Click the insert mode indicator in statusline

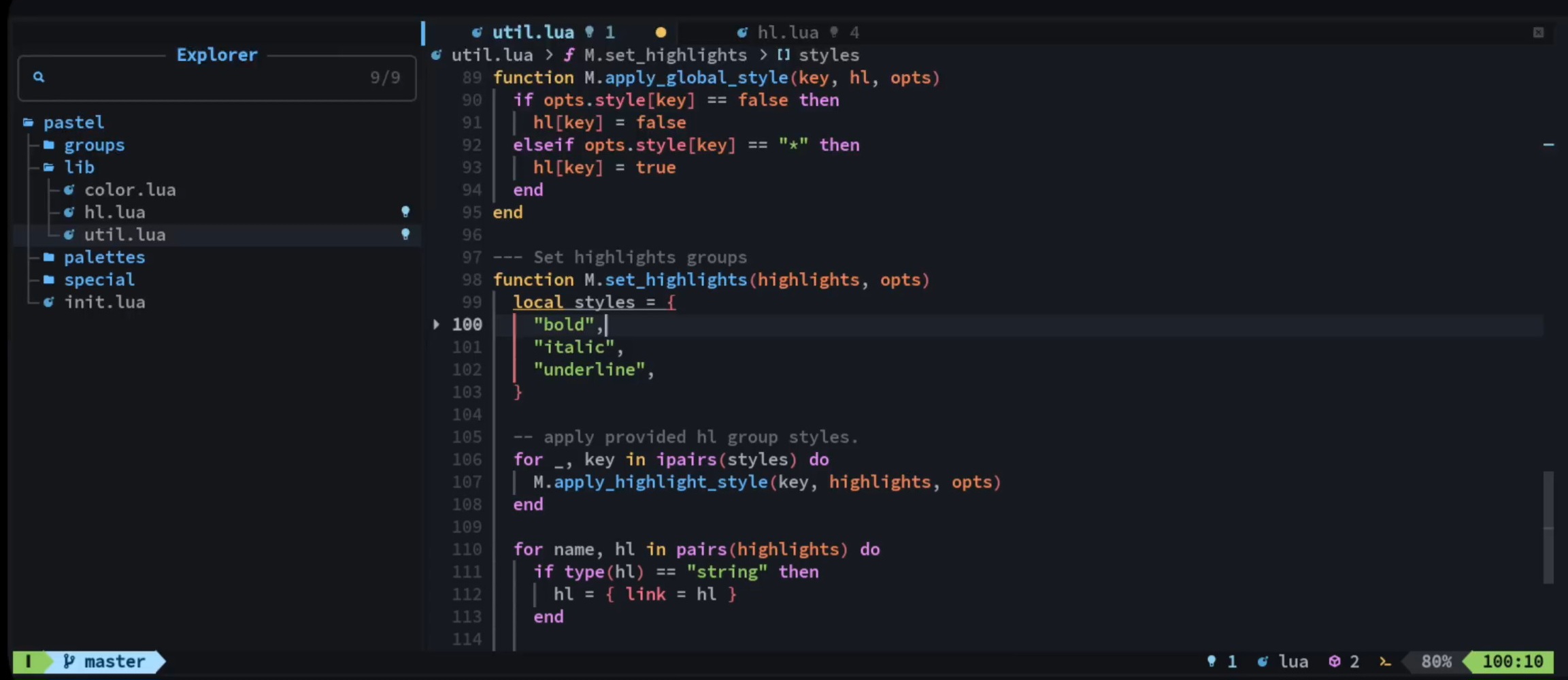(x=28, y=662)
